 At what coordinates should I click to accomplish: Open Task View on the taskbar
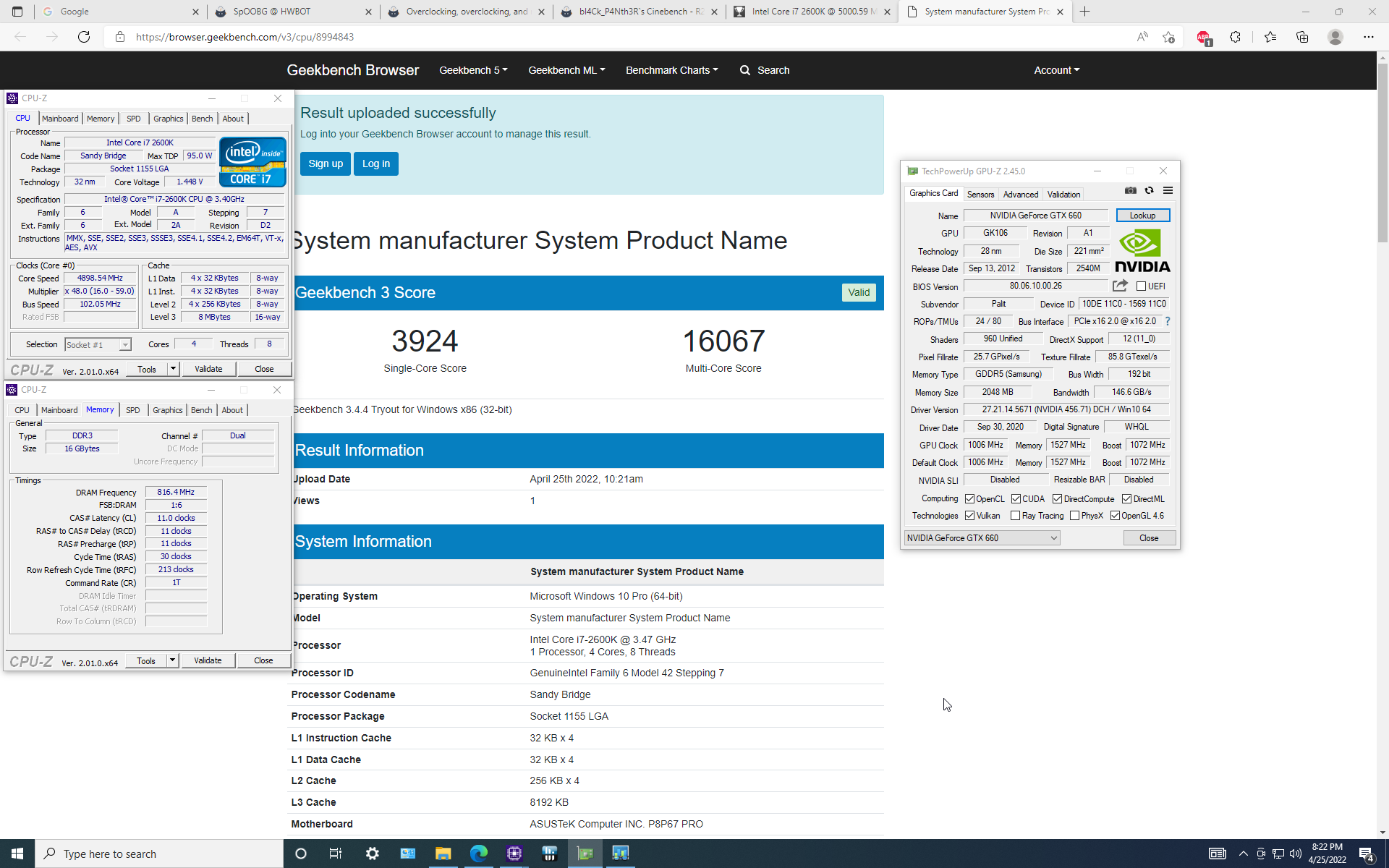(x=336, y=854)
